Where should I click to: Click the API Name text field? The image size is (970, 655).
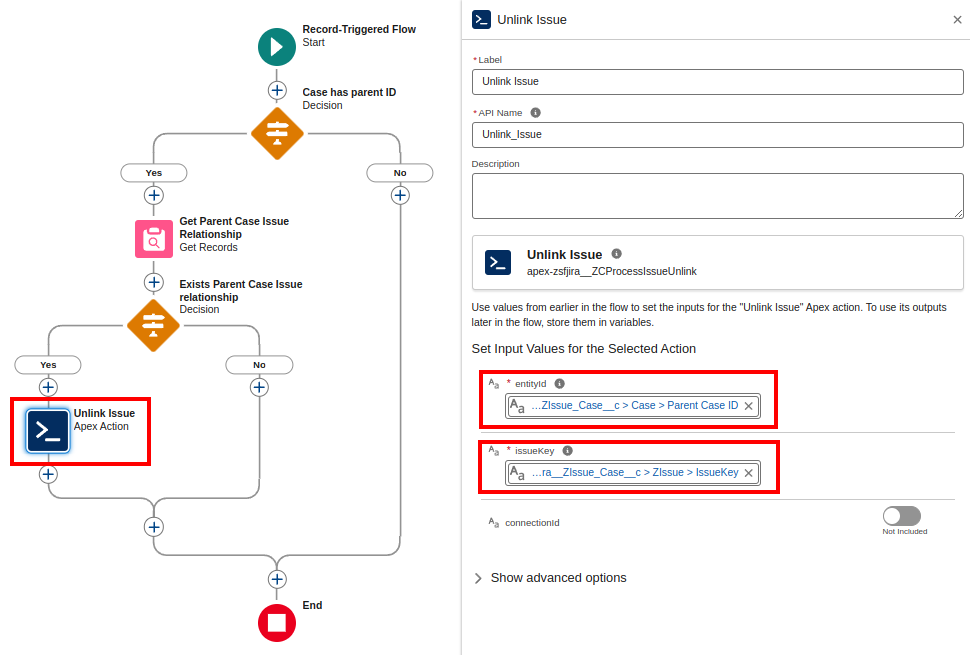point(717,134)
